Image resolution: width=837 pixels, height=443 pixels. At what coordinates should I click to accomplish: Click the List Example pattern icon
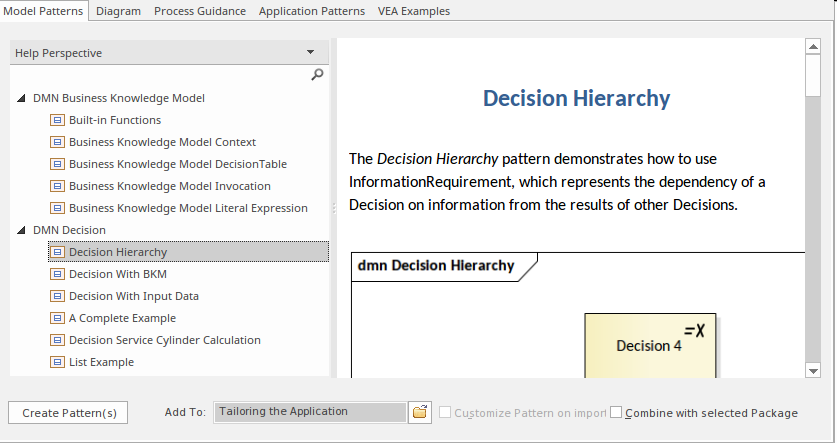pyautogui.click(x=58, y=362)
